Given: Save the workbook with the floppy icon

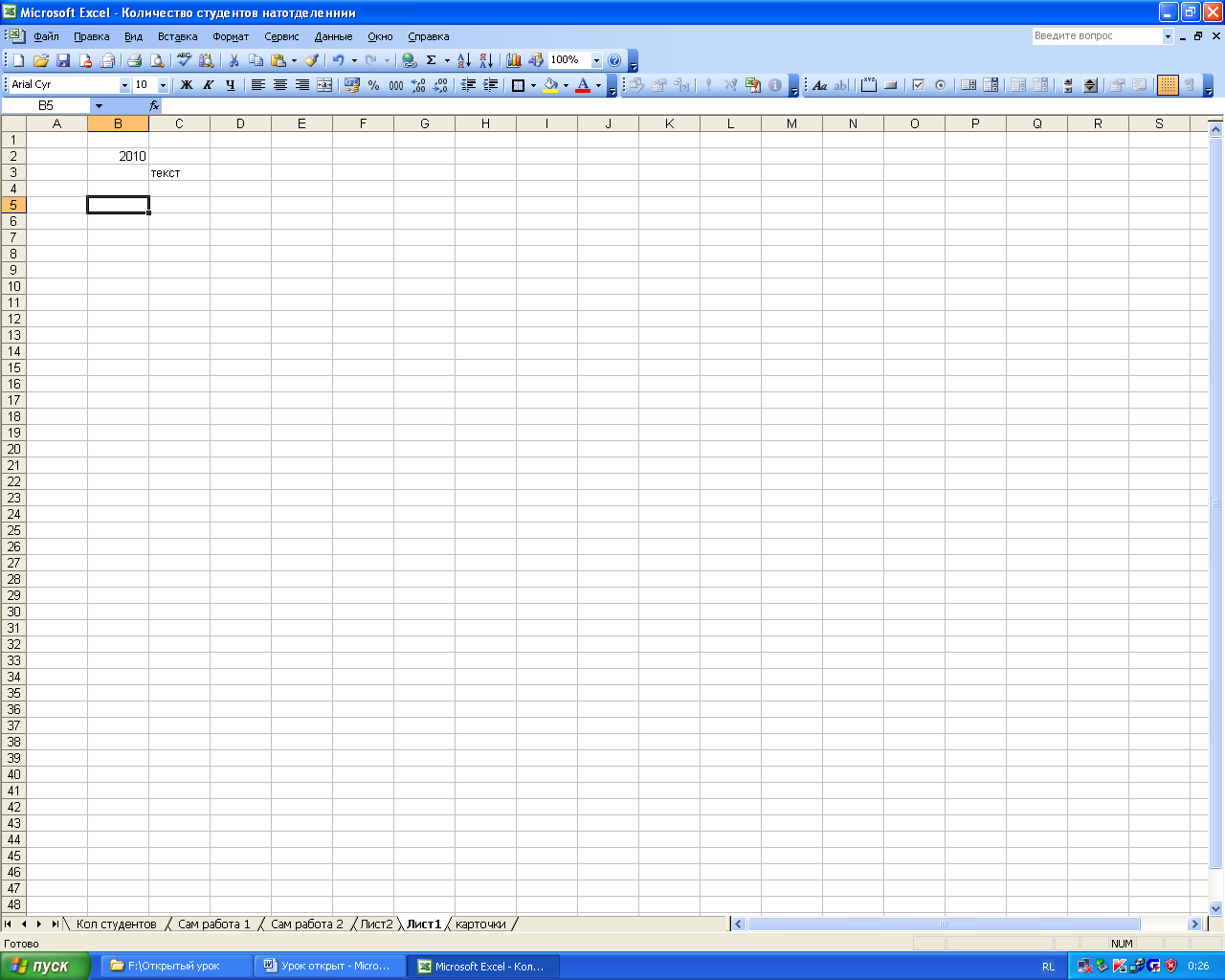Looking at the screenshot, I should coord(63,60).
